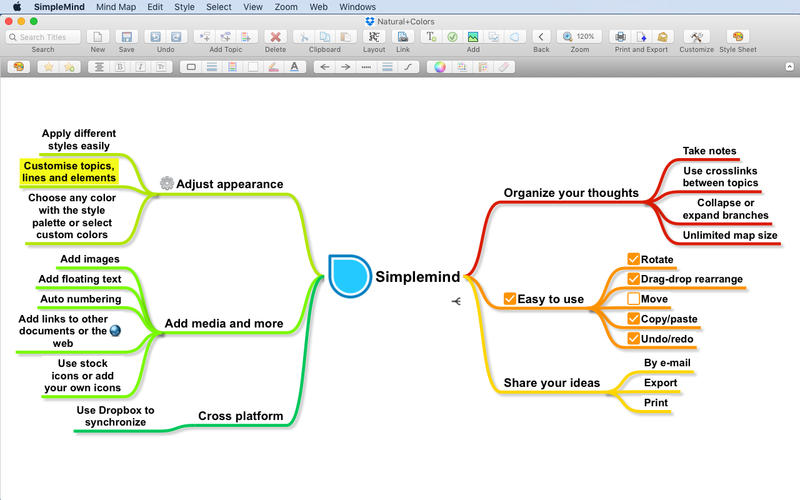Click the text color A icon

294,67
